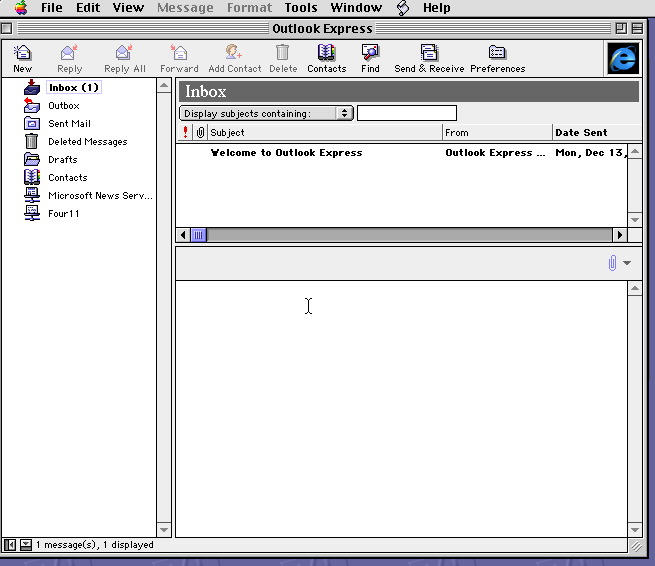Image resolution: width=655 pixels, height=566 pixels.
Task: Sort messages by Subject column
Action: coord(325,132)
